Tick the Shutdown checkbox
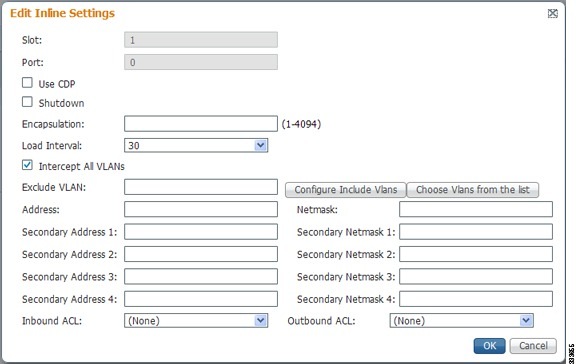 pyautogui.click(x=27, y=102)
